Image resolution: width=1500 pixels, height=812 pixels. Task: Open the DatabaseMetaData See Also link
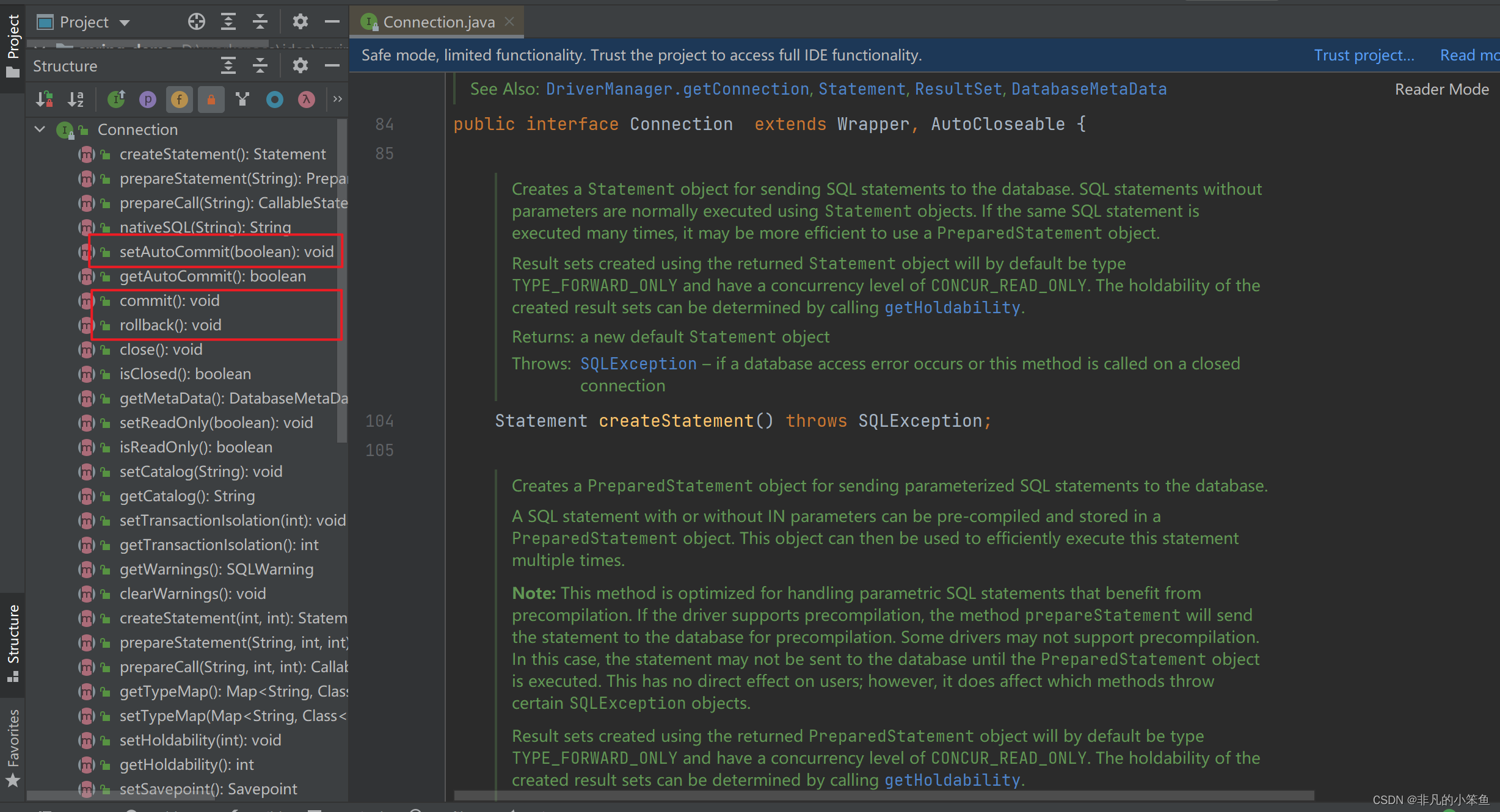click(1089, 89)
